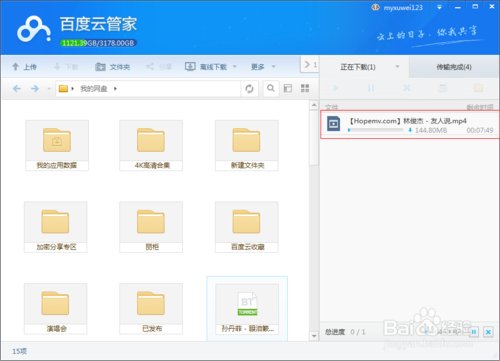Open the 演唱会 folder

pyautogui.click(x=56, y=308)
